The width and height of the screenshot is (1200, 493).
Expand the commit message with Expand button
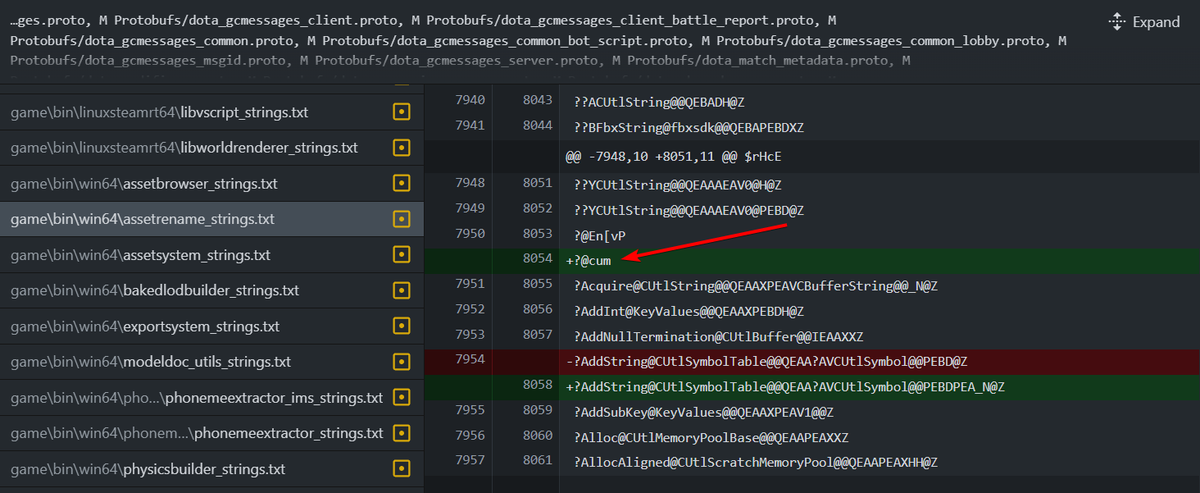coord(1144,22)
